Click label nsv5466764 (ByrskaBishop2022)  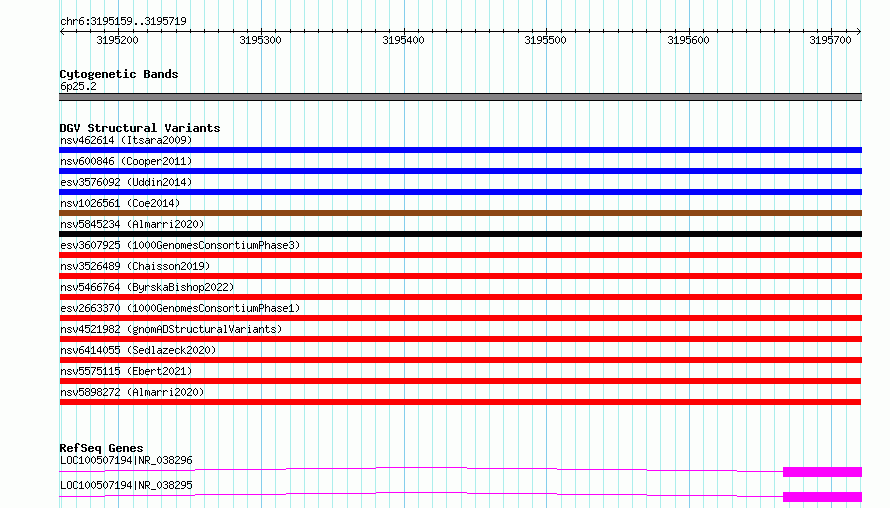[147, 287]
